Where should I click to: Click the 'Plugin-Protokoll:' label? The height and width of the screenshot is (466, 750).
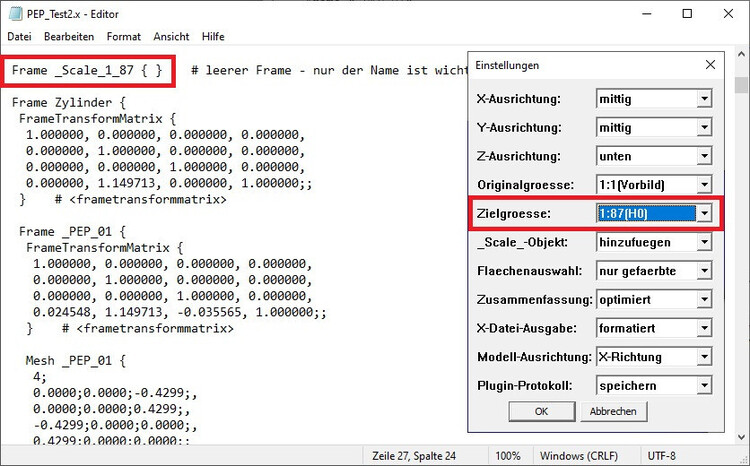point(525,386)
